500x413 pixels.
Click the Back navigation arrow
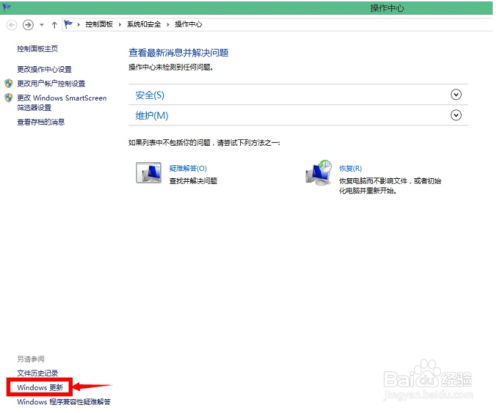(x=12, y=25)
